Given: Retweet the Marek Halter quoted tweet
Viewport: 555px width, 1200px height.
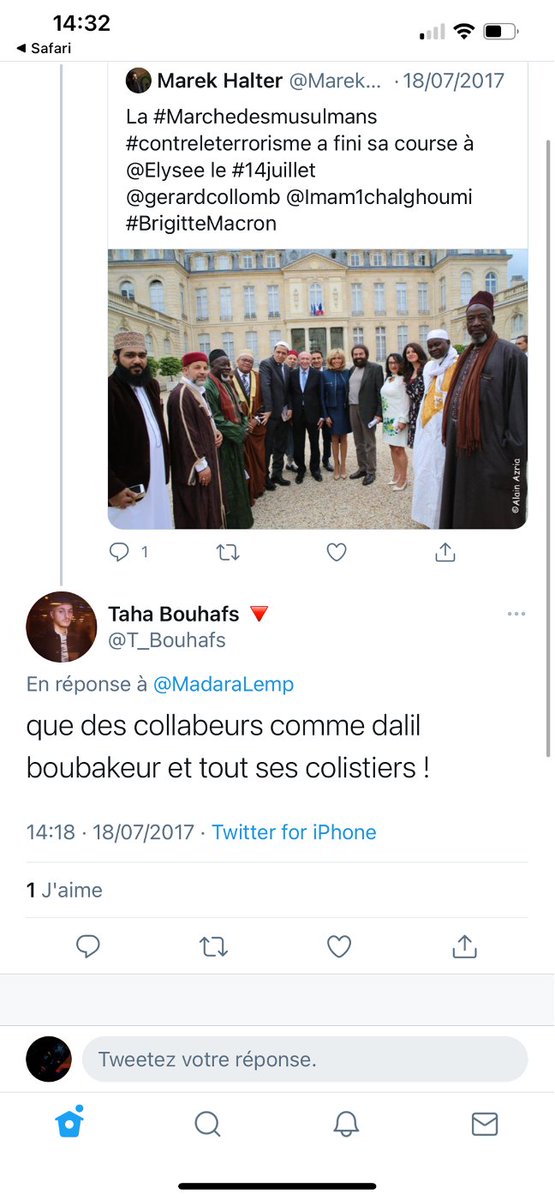Looking at the screenshot, I should (228, 551).
